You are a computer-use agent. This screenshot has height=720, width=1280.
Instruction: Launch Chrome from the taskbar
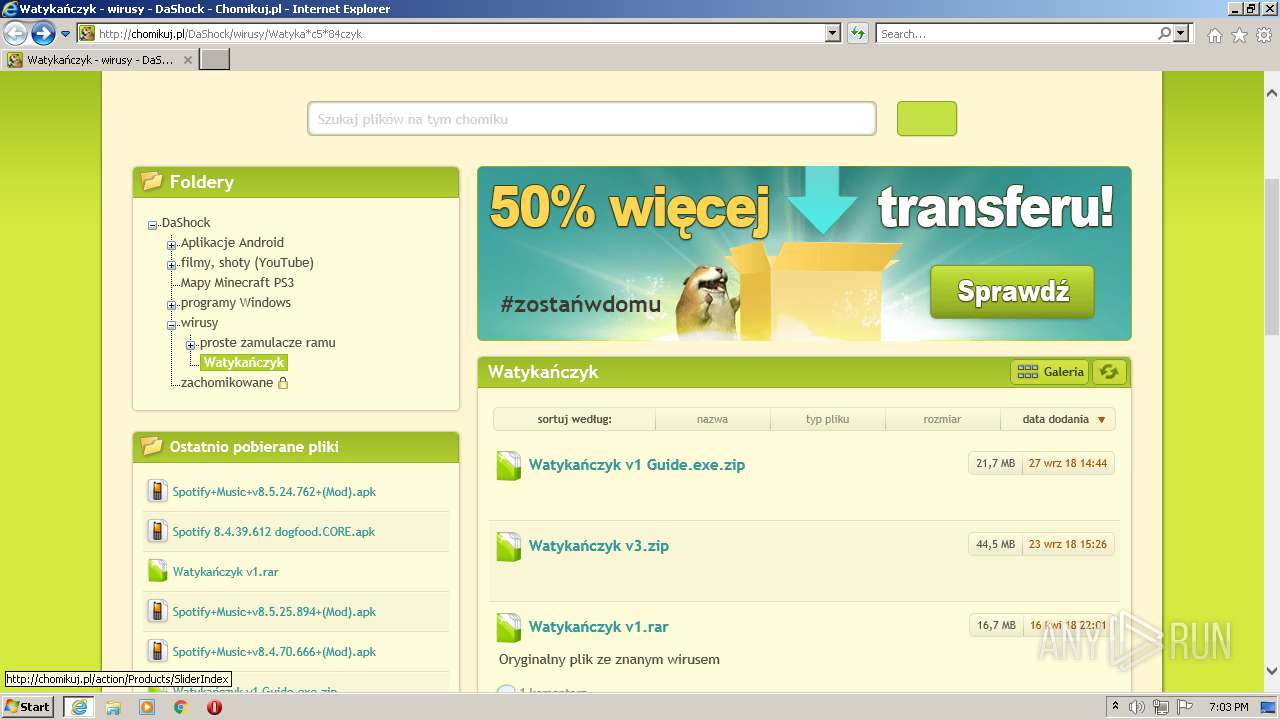180,707
